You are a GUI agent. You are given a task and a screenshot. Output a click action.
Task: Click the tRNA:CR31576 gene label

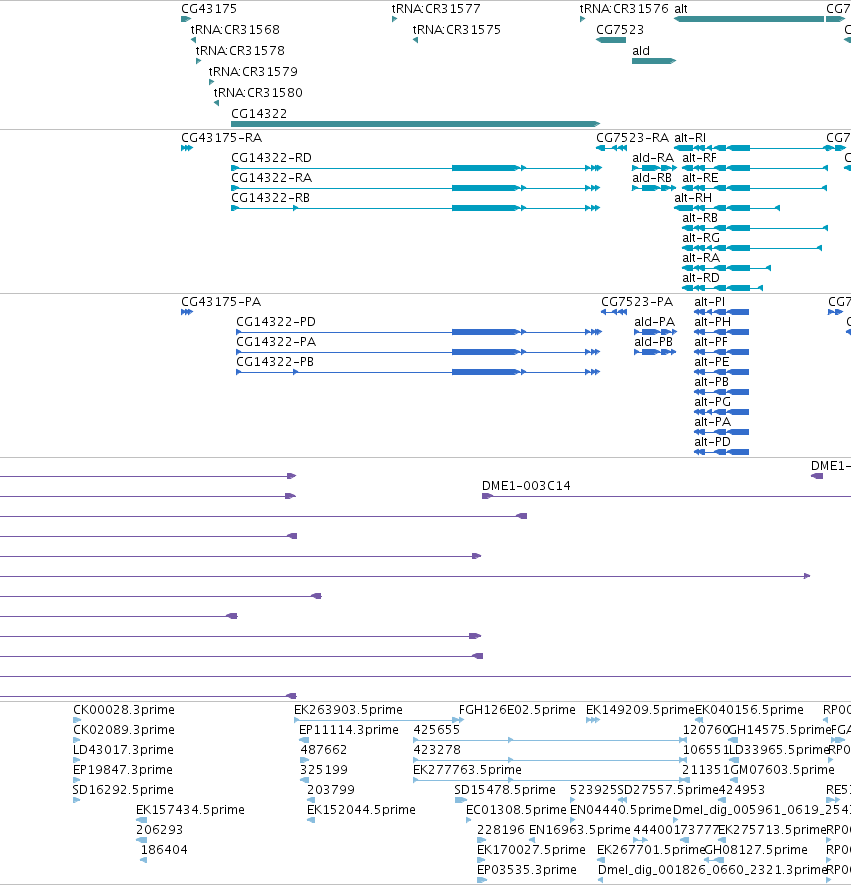point(624,9)
